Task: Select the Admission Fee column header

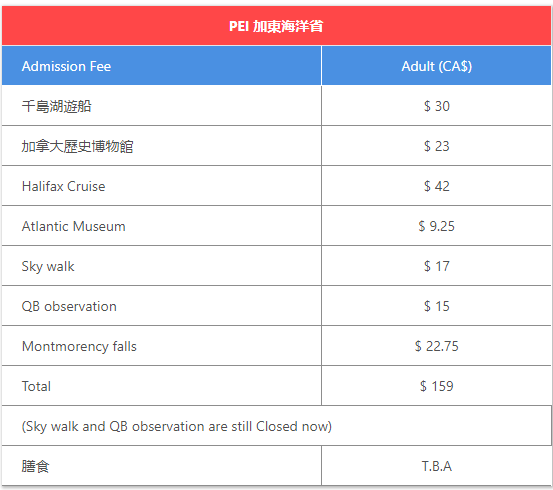Action: [x=162, y=66]
